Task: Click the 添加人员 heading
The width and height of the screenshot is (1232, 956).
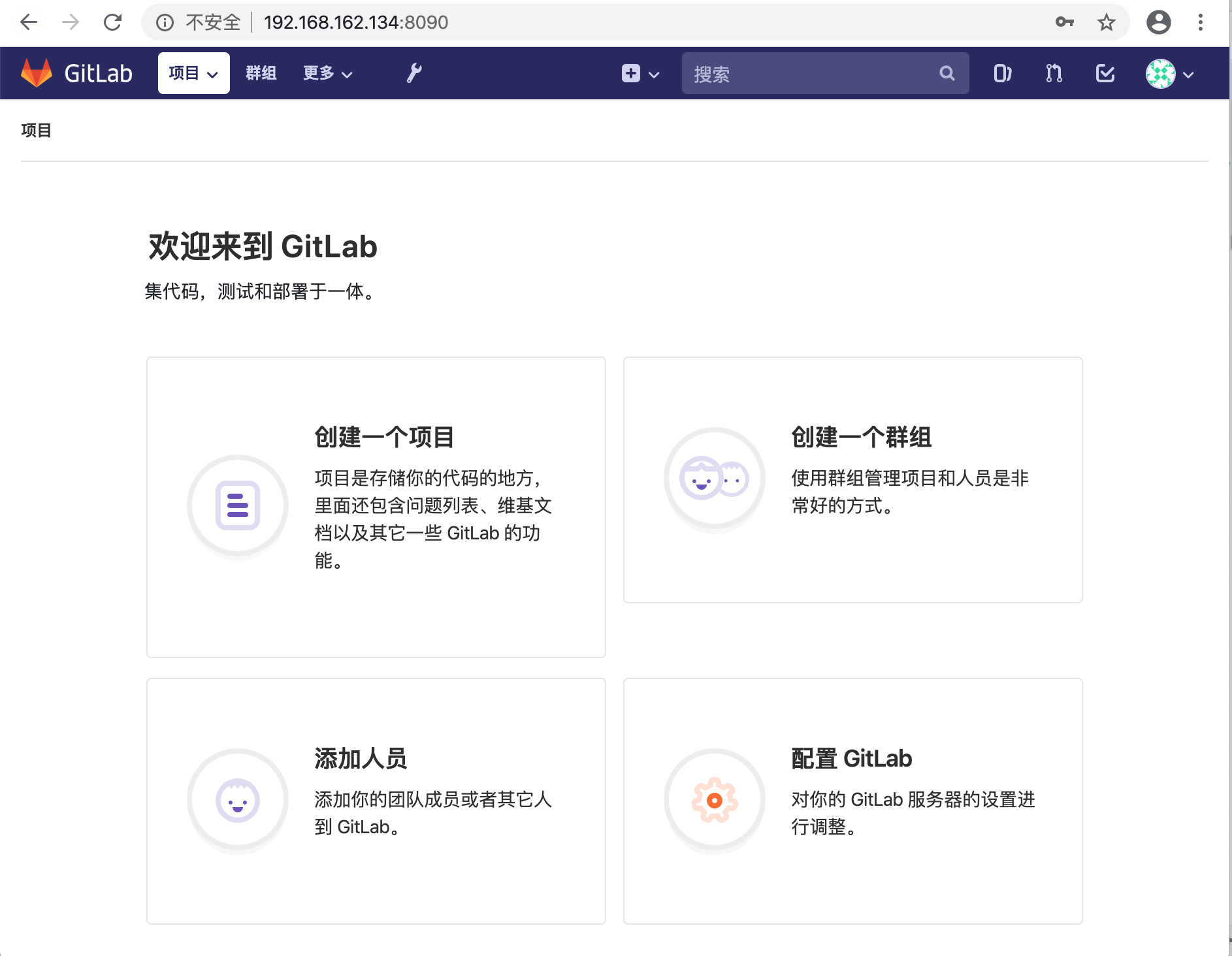Action: click(x=361, y=758)
